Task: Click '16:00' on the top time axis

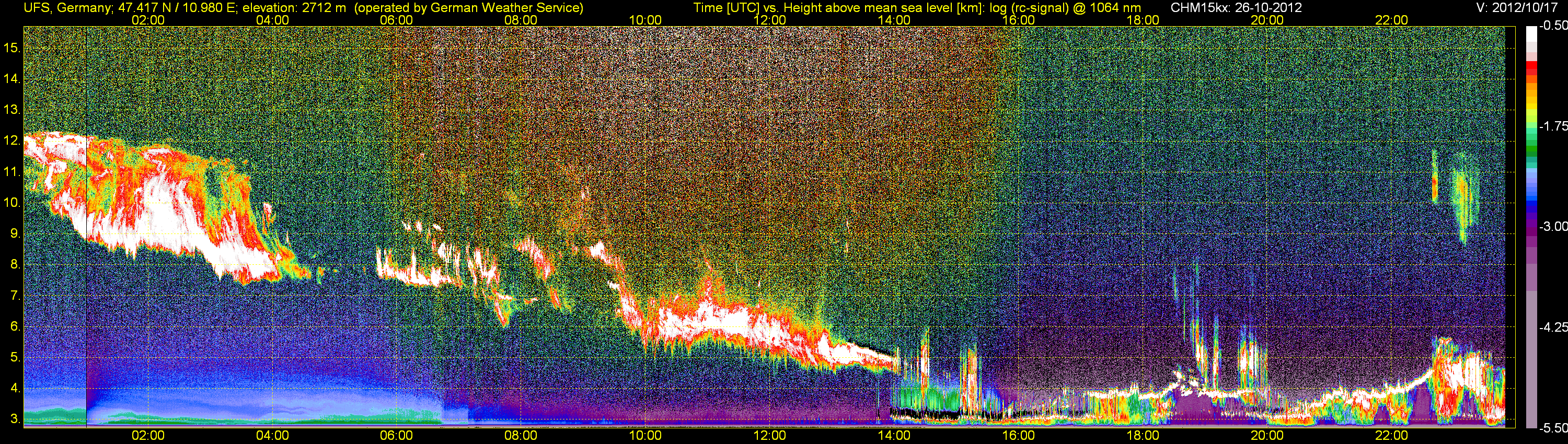Action: tap(1018, 20)
